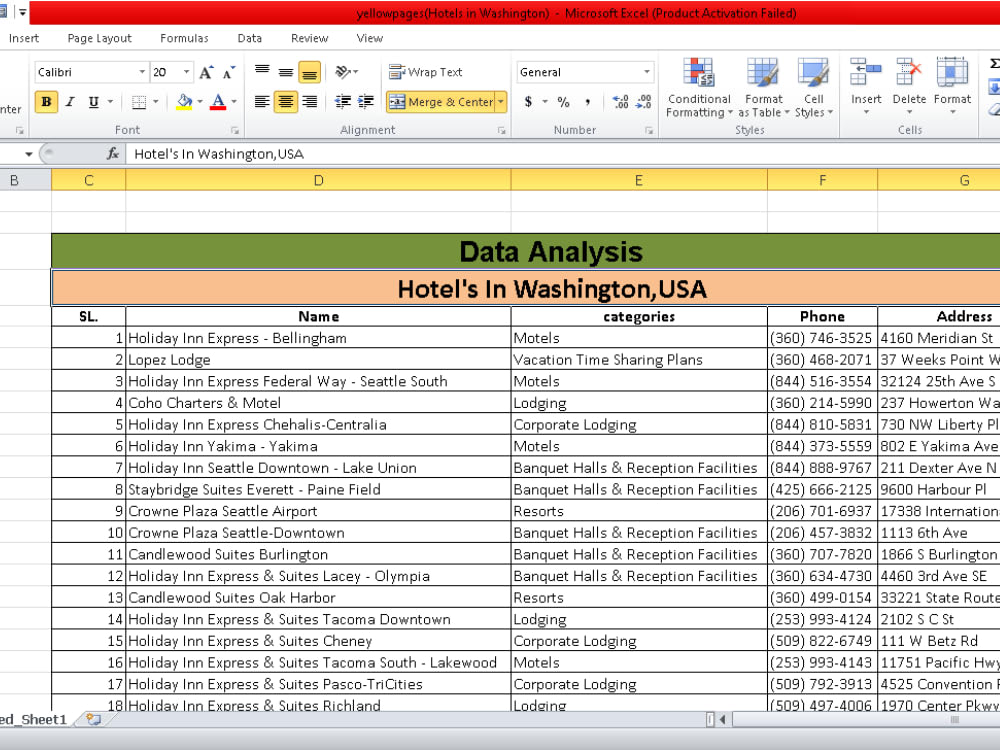The width and height of the screenshot is (1000, 750).
Task: Open the font size 20 dropdown
Action: (x=186, y=72)
